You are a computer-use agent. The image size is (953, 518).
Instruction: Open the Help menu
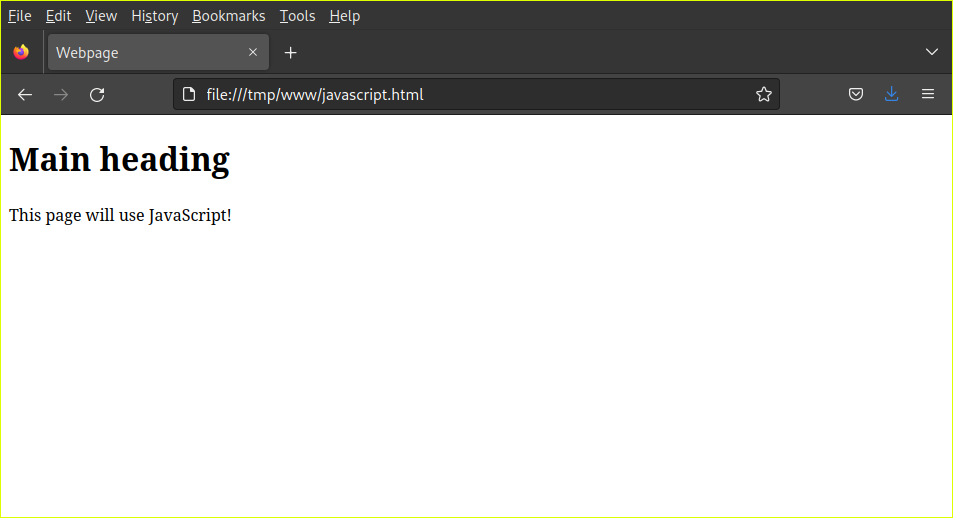pyautogui.click(x=345, y=16)
